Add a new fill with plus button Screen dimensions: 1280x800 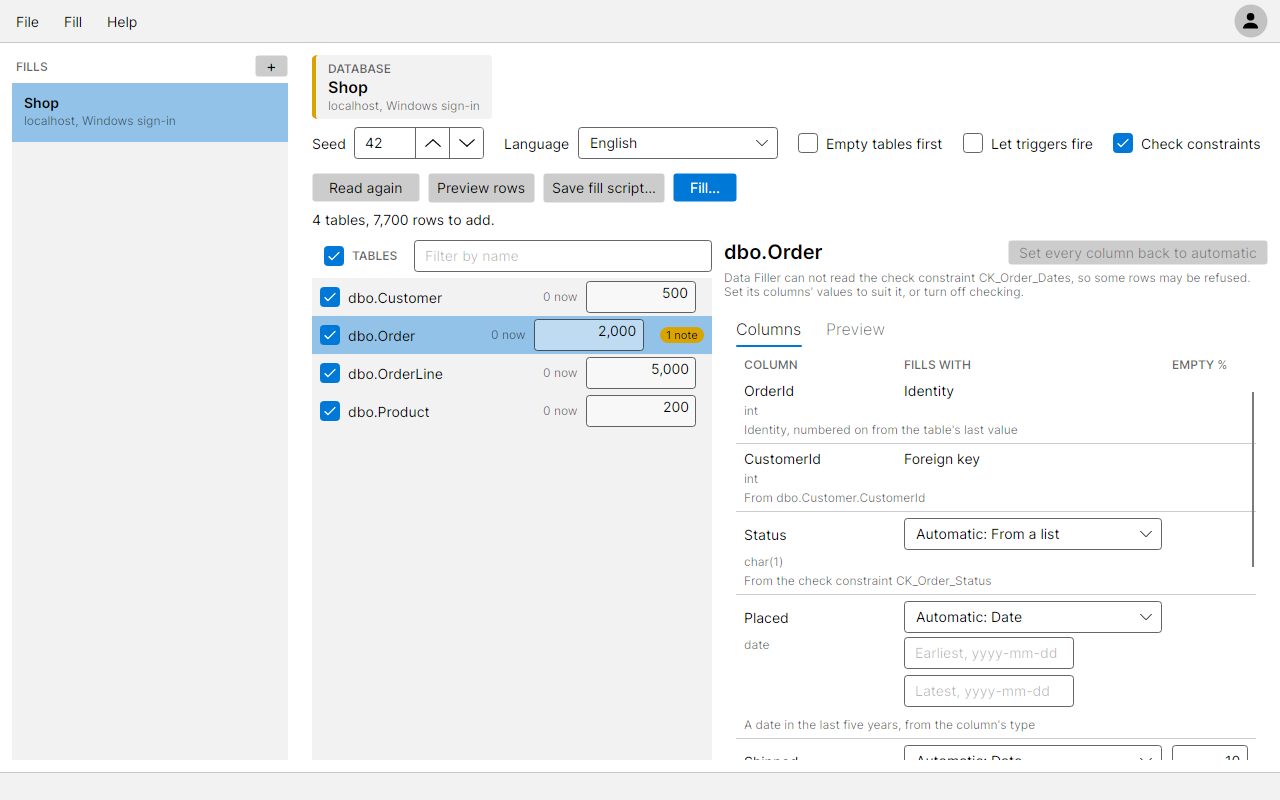point(271,67)
